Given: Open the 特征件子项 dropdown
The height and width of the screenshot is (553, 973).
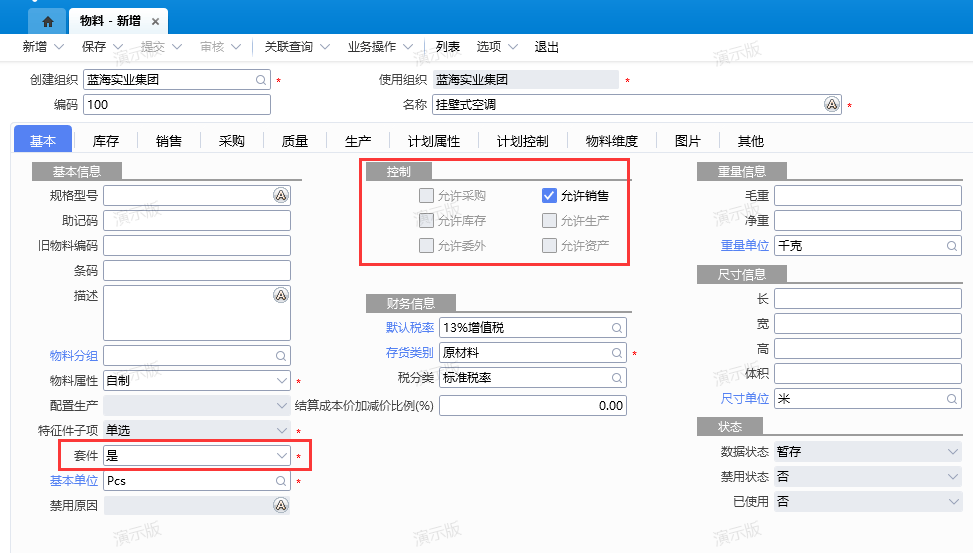Looking at the screenshot, I should (x=282, y=430).
